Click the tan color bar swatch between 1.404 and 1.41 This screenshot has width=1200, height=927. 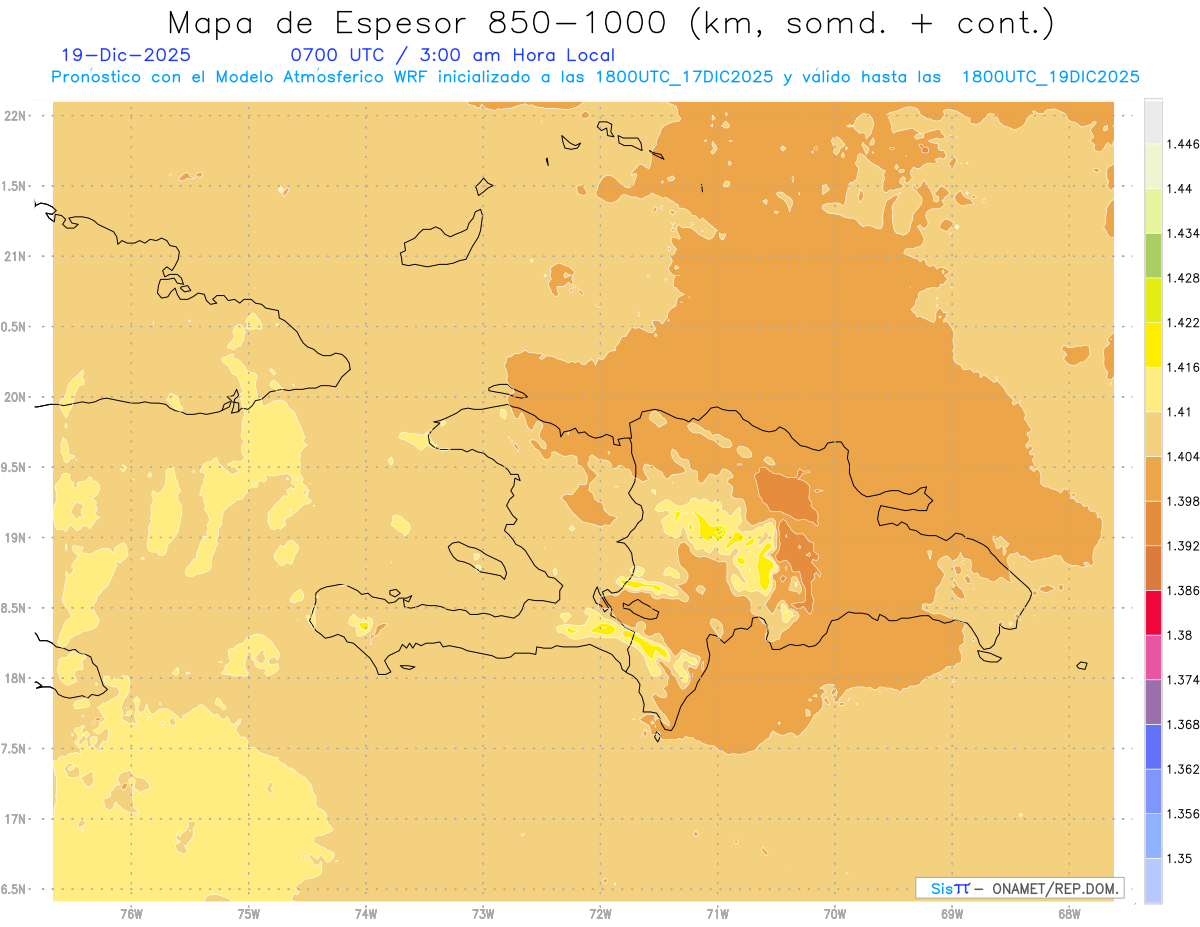1153,434
